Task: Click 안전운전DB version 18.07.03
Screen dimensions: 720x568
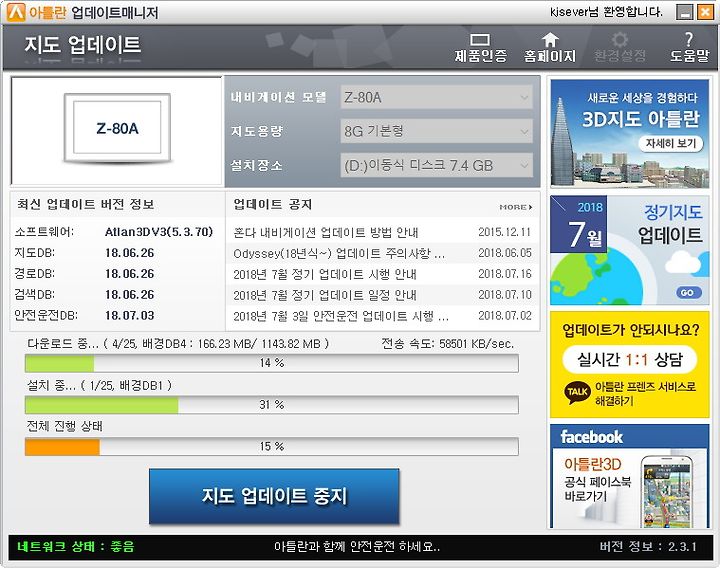Action: 129,315
